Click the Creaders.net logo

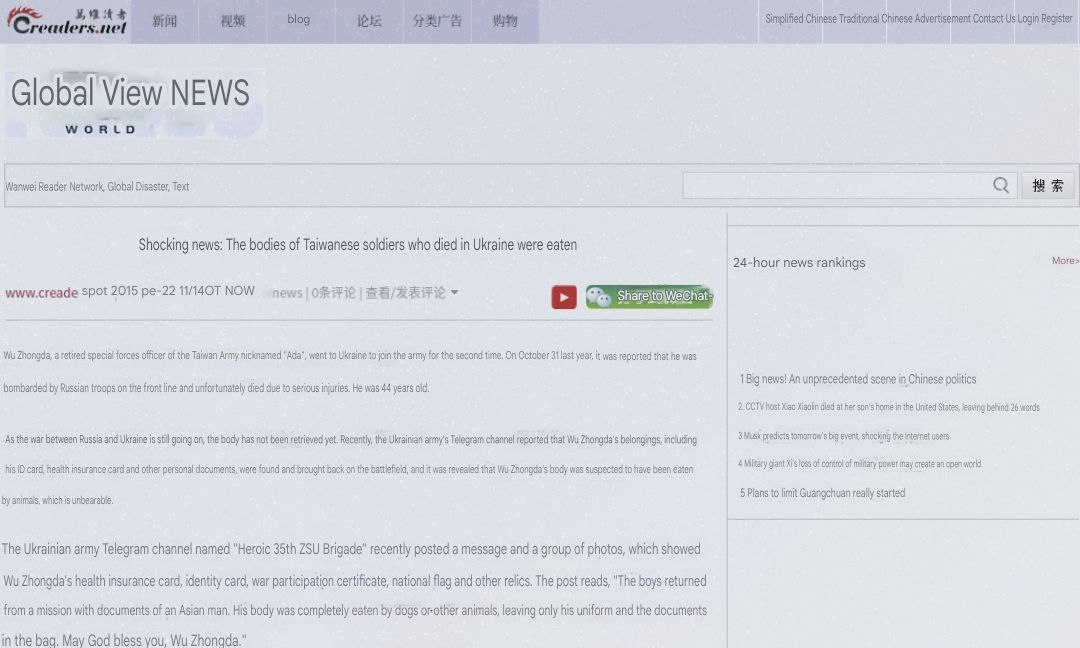68,20
